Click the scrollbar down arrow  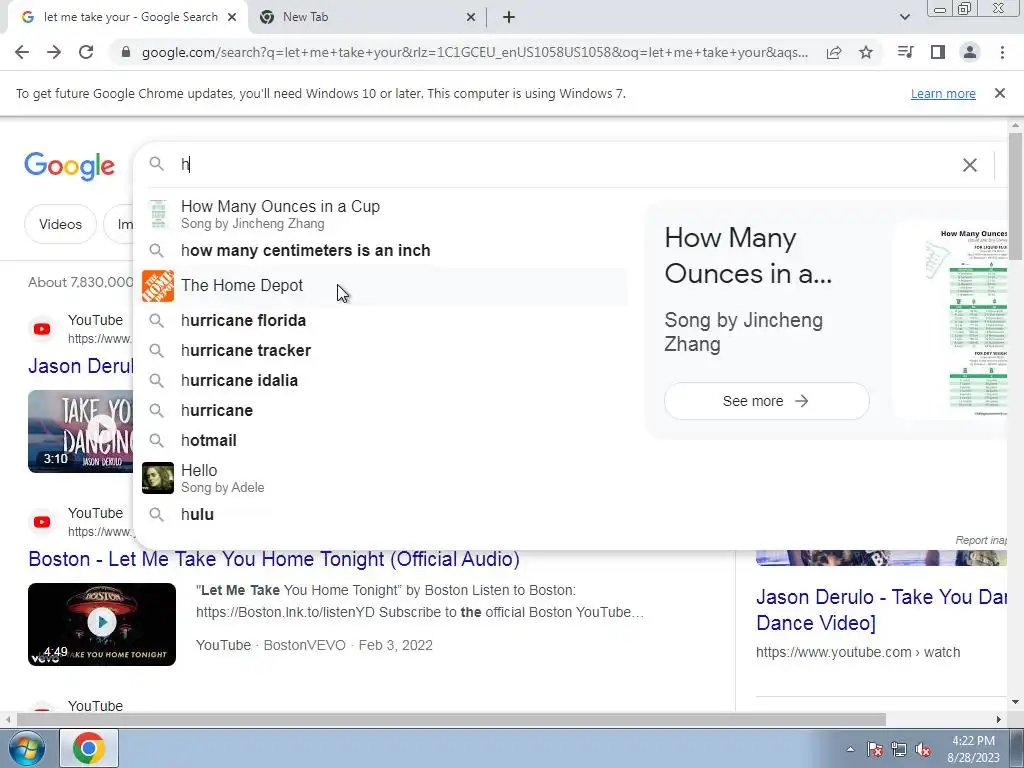pos(1015,703)
